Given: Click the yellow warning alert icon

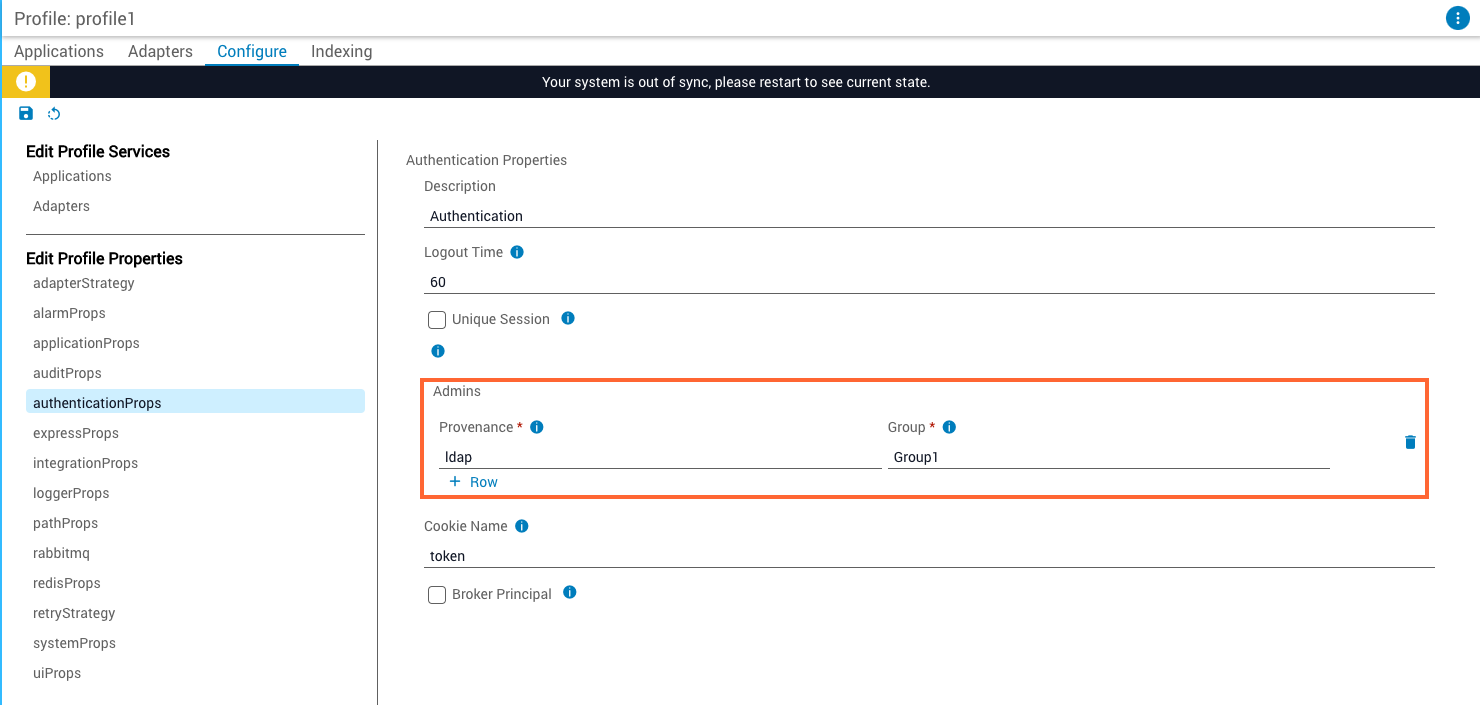Looking at the screenshot, I should [25, 82].
